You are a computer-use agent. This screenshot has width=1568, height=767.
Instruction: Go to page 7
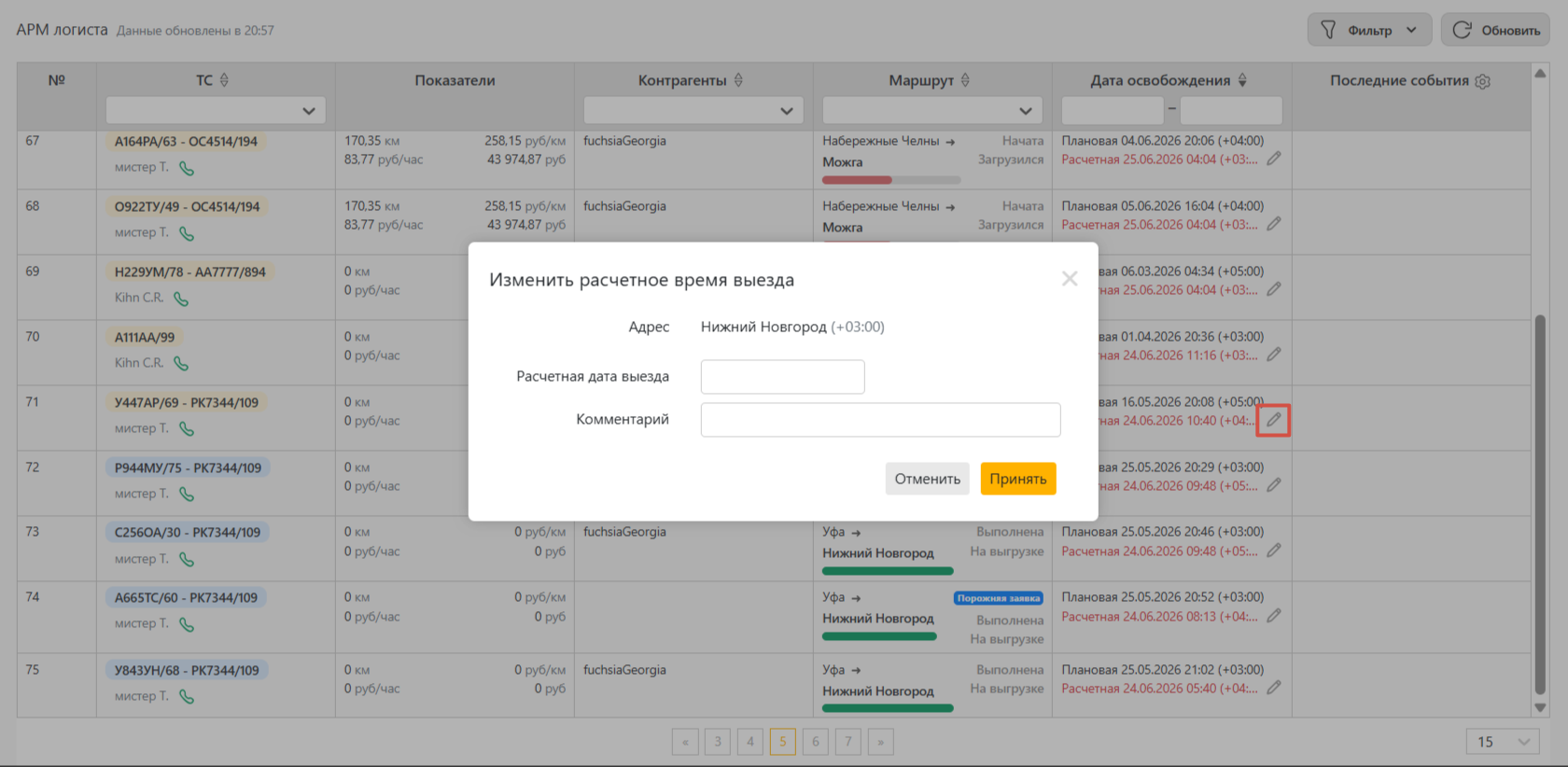coord(848,742)
